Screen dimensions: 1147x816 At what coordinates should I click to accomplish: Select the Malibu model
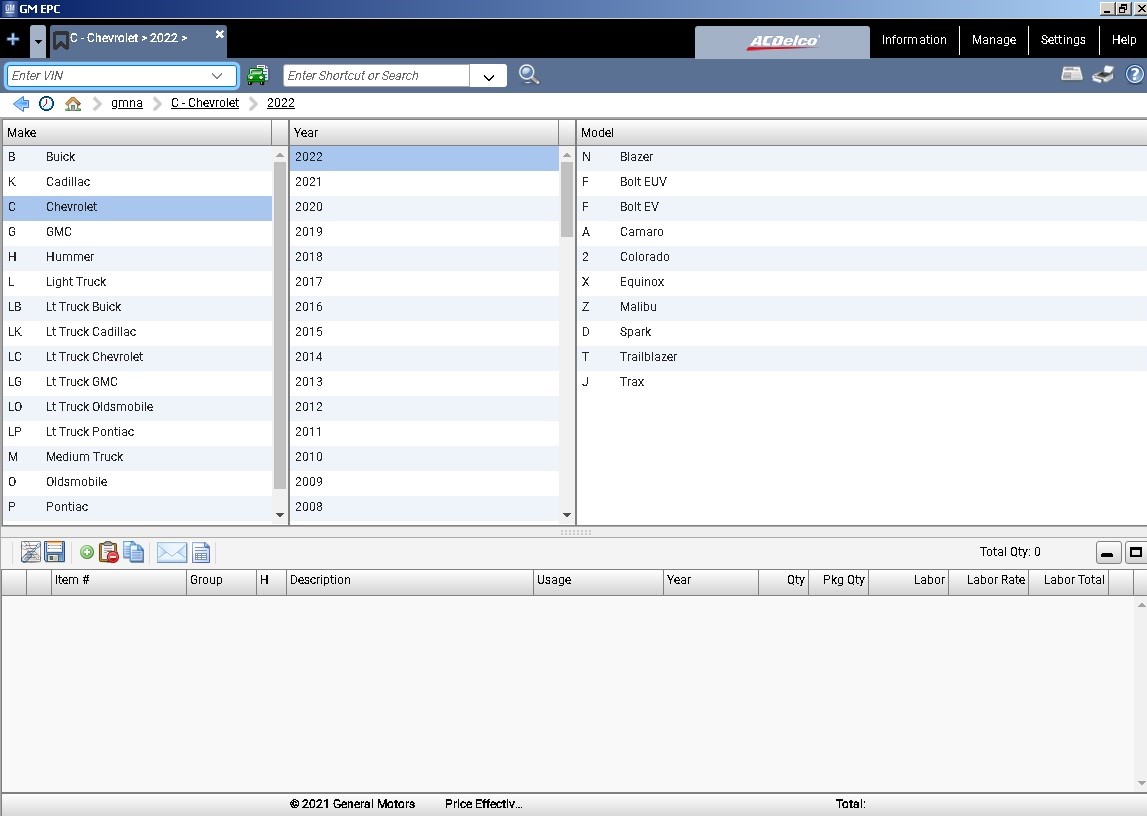pyautogui.click(x=862, y=307)
